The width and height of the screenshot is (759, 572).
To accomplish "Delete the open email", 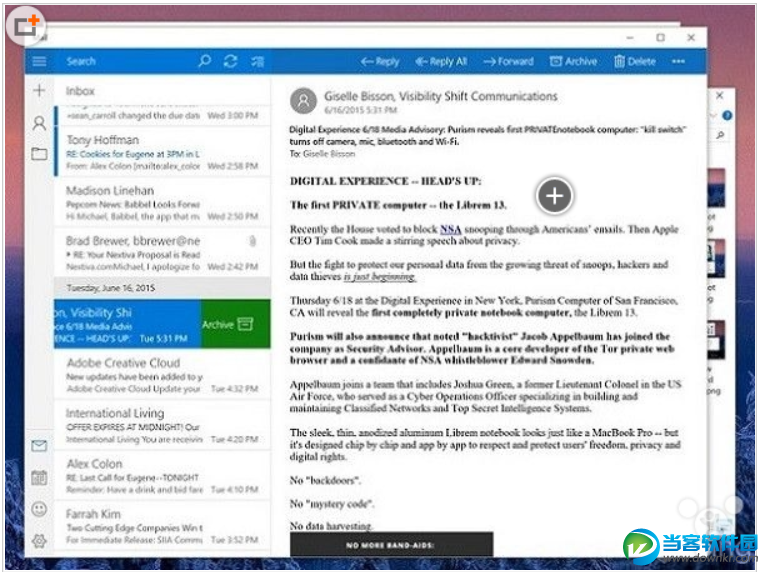I will coord(635,61).
